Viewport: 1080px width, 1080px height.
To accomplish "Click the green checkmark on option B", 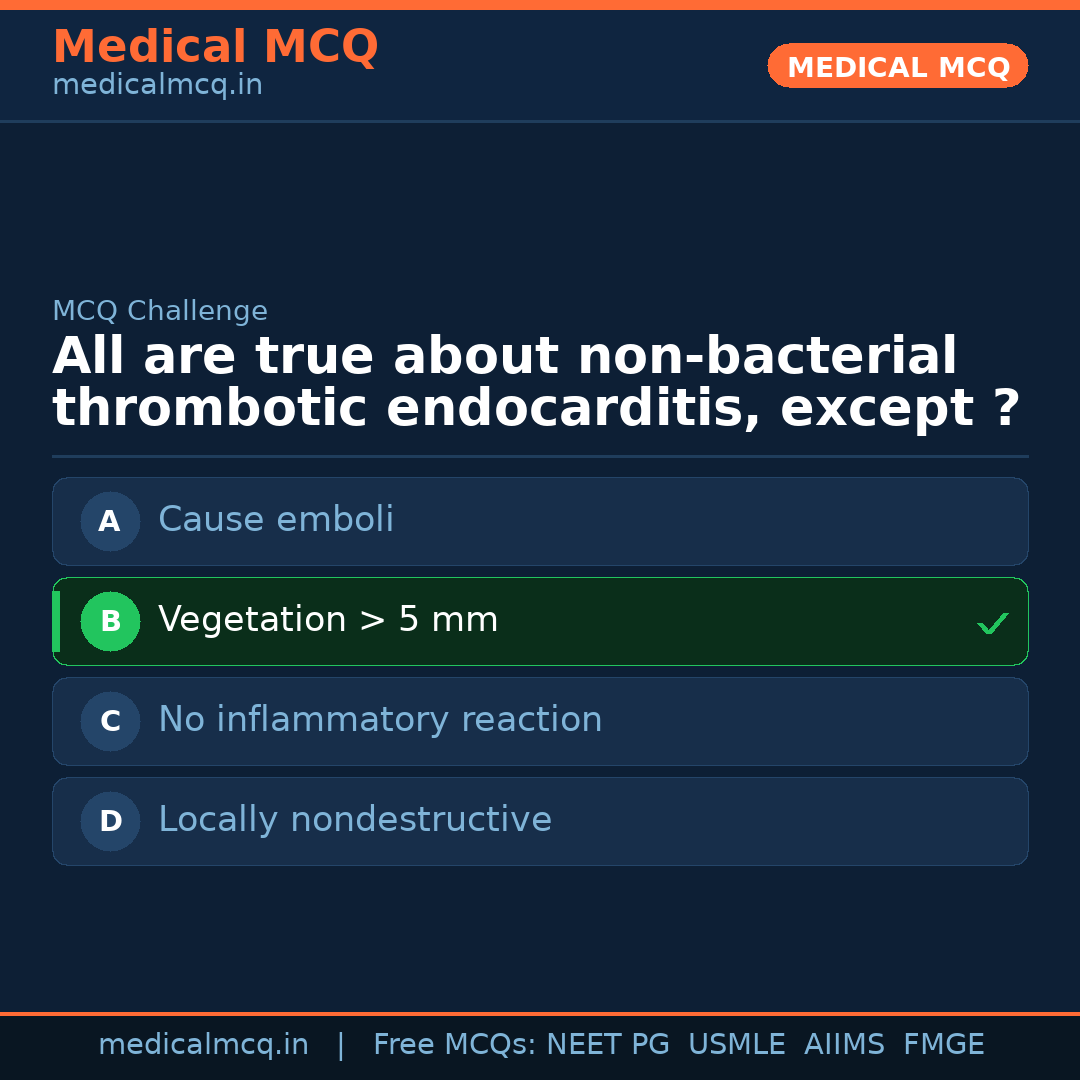I will (x=992, y=623).
